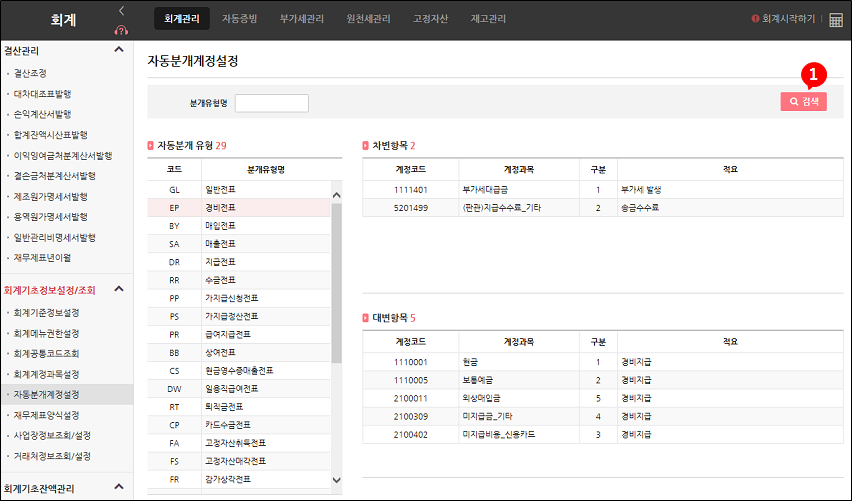Click credit row 2100309 미지급금_기타
Viewport: 852px width, 501px height.
tap(603, 416)
